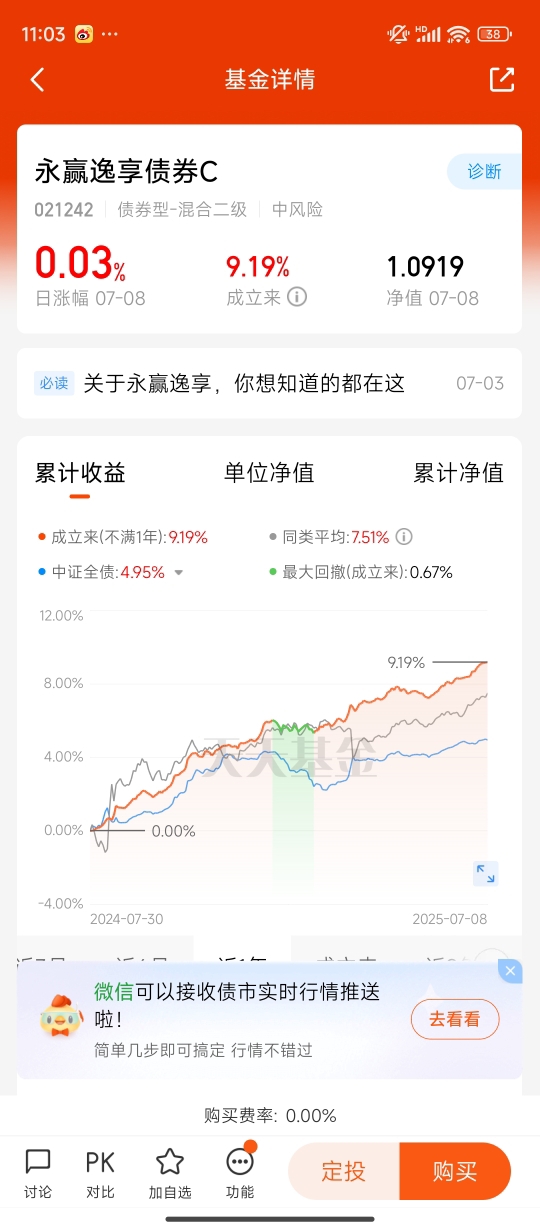
Task: Open 讨论 discussion icon
Action: click(x=38, y=1173)
